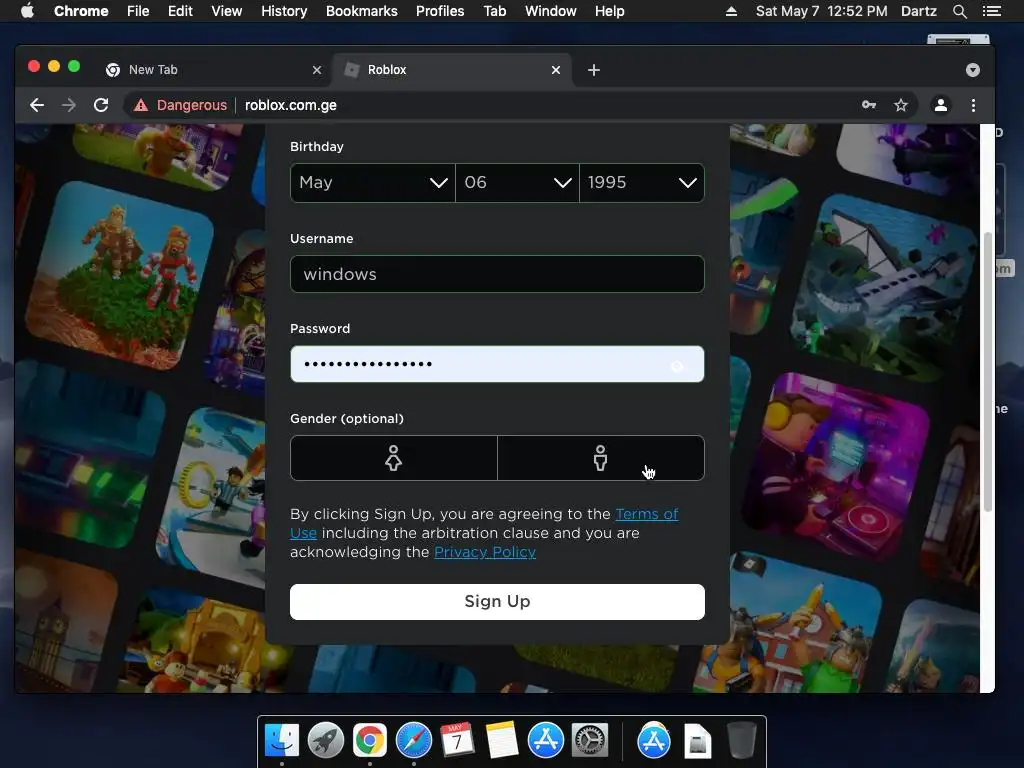Image resolution: width=1024 pixels, height=768 pixels.
Task: Click the browser forward arrow
Action: click(x=69, y=105)
